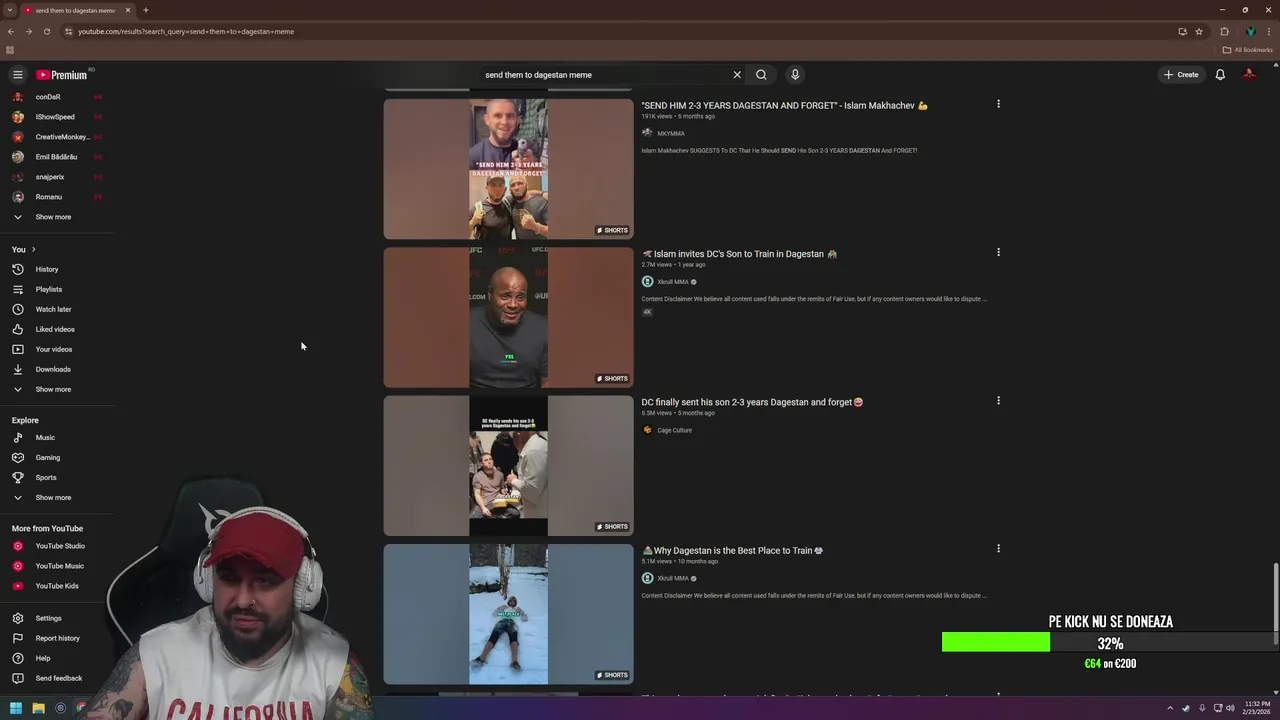Go to YouTube Premium home logo
This screenshot has height=720, width=1280.
62,75
